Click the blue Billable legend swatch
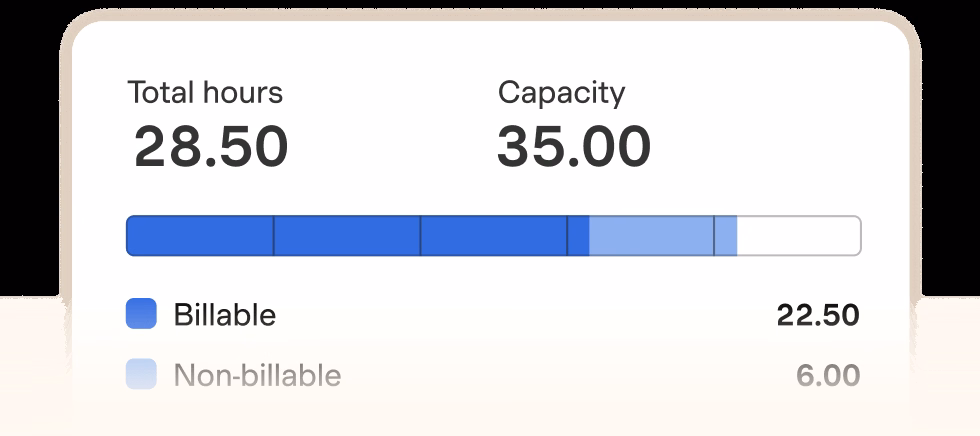Screen dimensions: 980x436 point(141,314)
